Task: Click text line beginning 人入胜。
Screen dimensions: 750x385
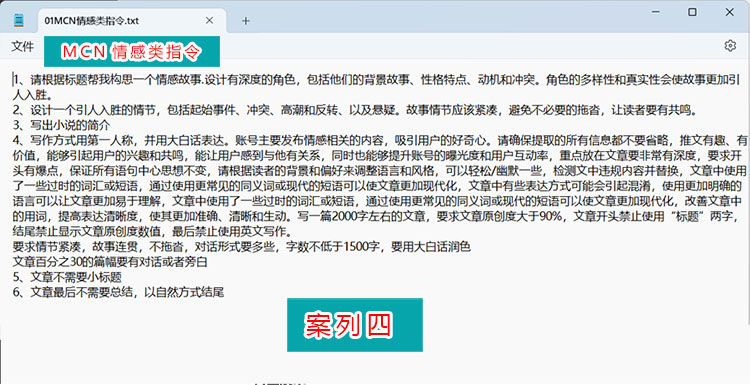Action: pyautogui.click(x=32, y=95)
